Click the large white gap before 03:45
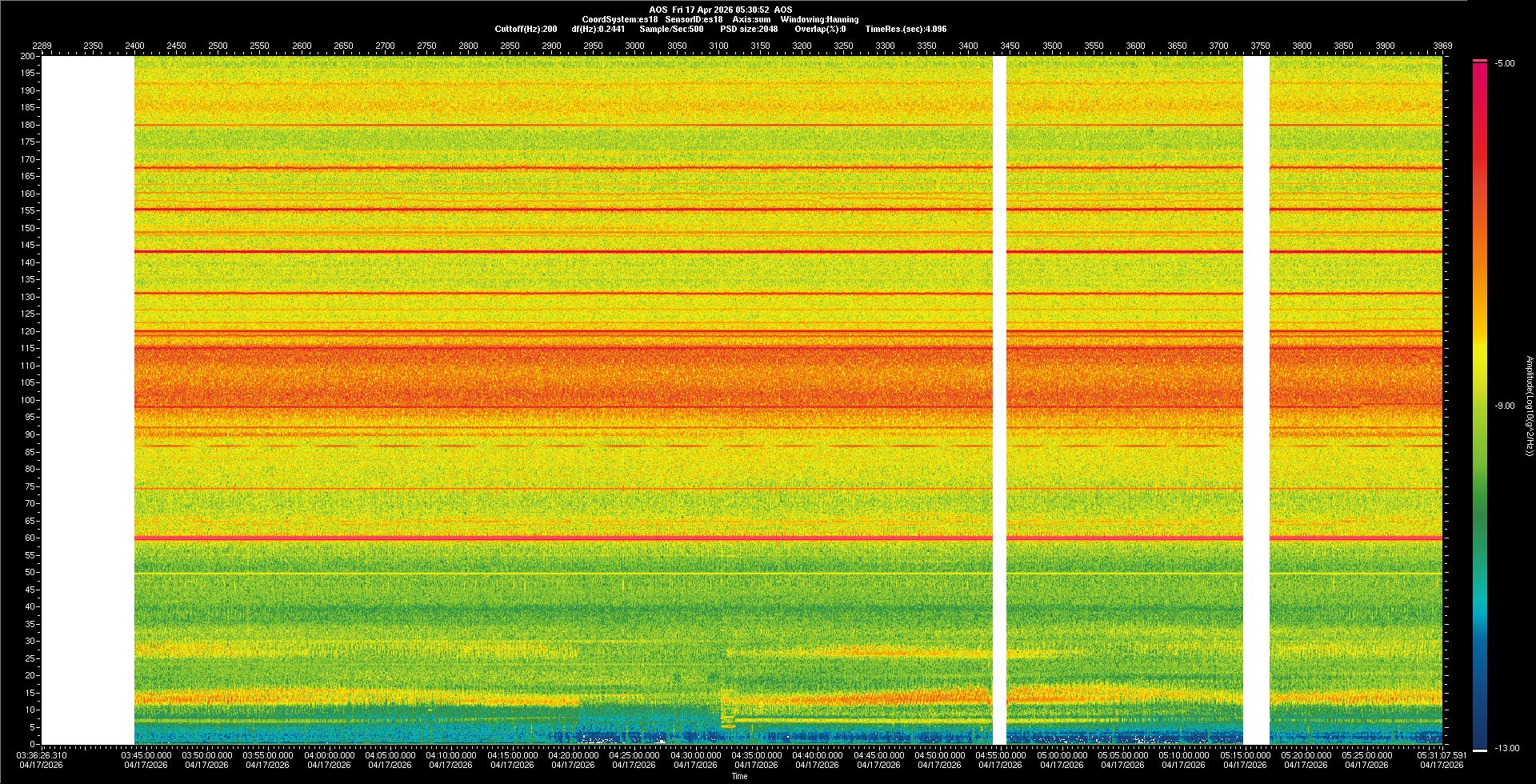Image resolution: width=1536 pixels, height=784 pixels. (x=88, y=400)
